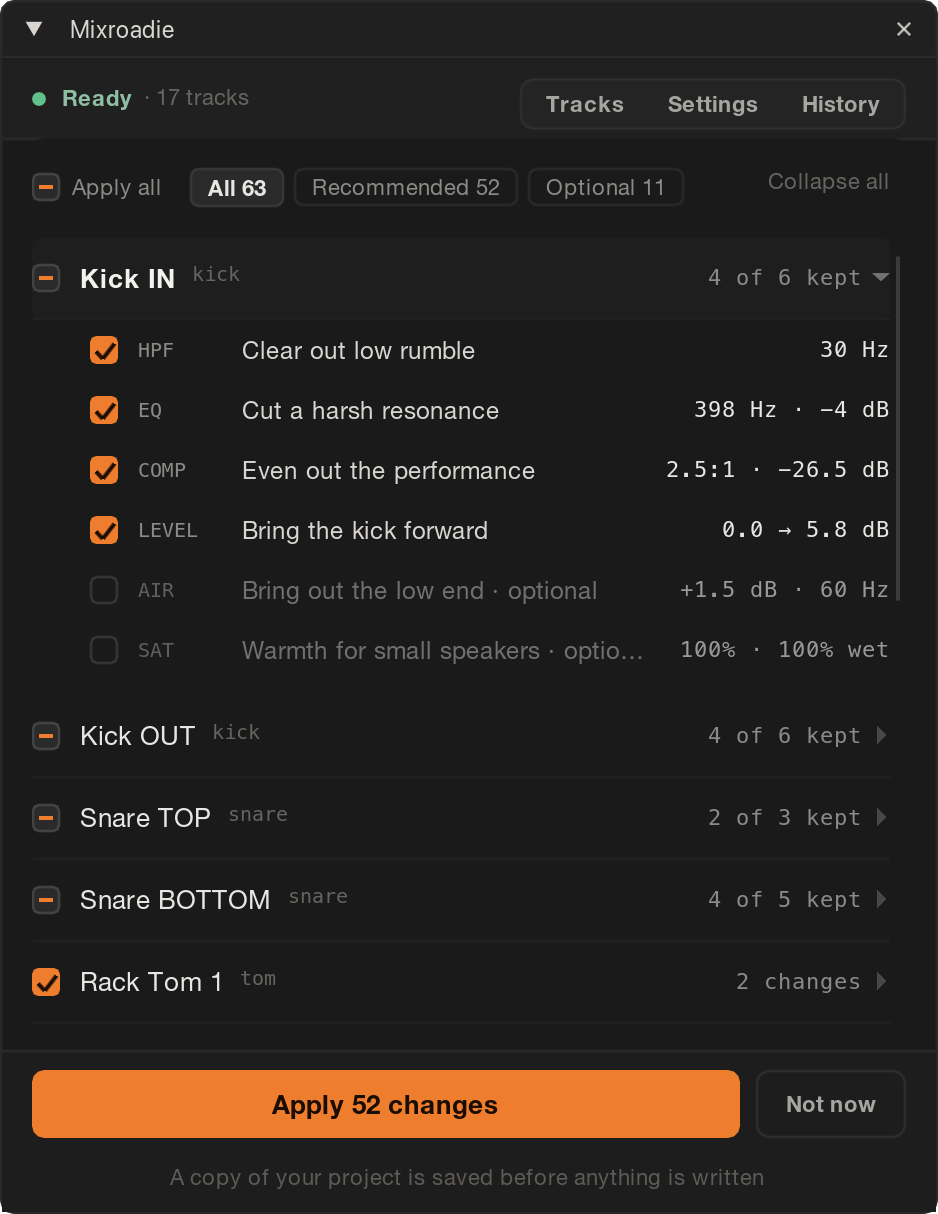Screen dimensions: 938x1214
Task: Click the '100% · 100% wet' value
Action: pos(784,650)
